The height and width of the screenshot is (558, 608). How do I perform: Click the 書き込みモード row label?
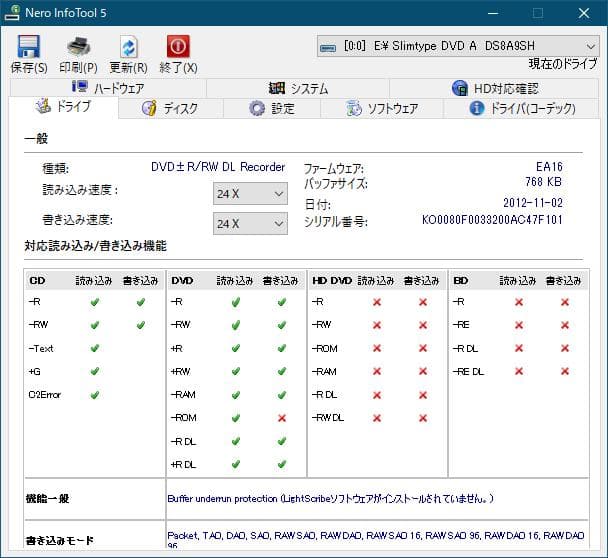coord(60,540)
